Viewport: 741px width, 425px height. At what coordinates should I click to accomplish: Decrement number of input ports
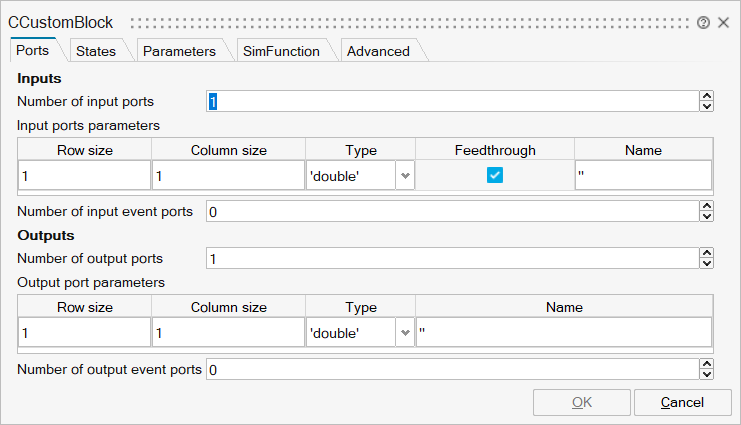coord(707,106)
